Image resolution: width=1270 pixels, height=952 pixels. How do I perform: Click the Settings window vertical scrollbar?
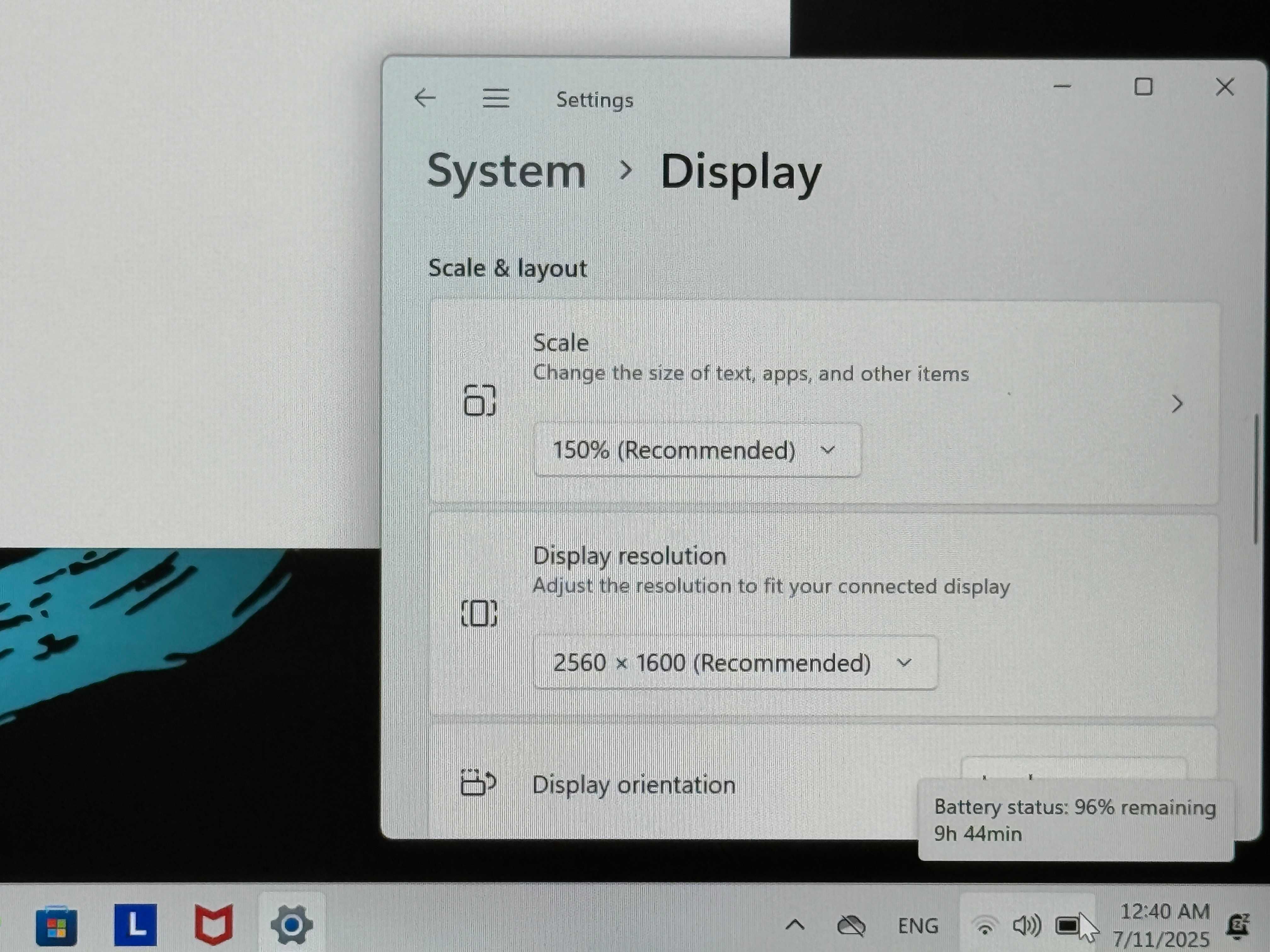point(1256,479)
